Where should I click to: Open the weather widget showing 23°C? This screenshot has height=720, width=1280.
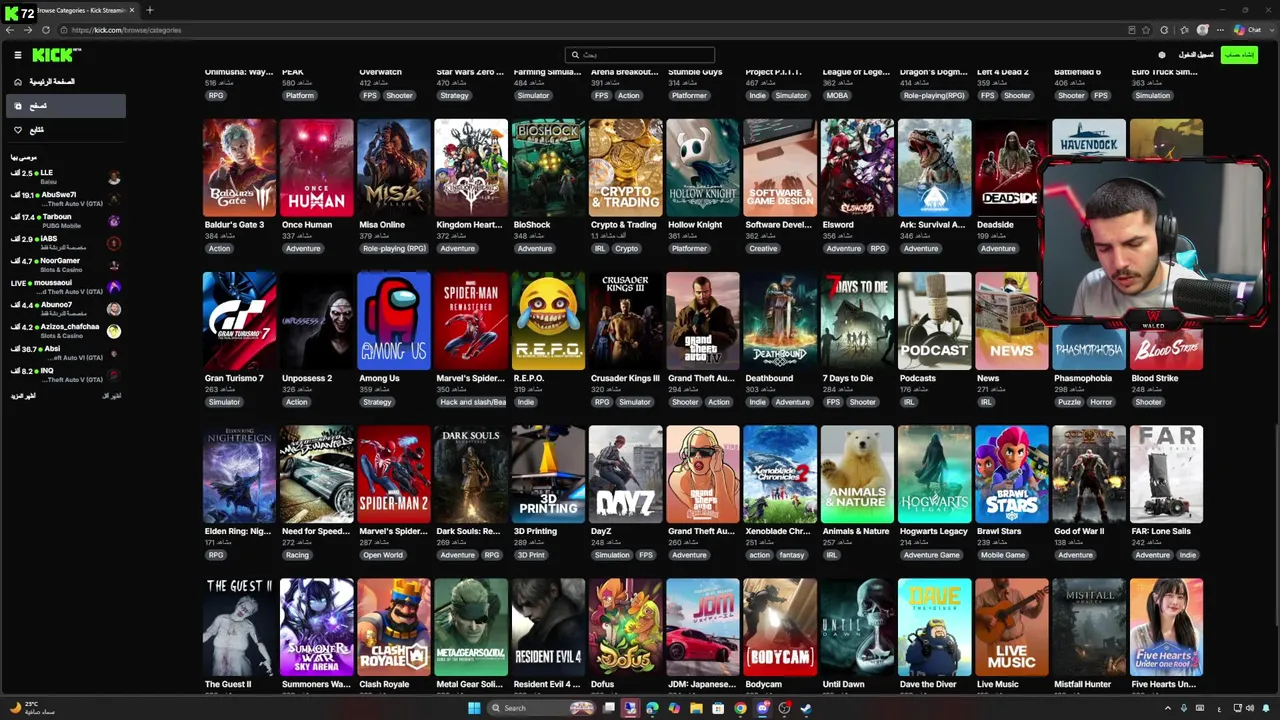(30, 707)
